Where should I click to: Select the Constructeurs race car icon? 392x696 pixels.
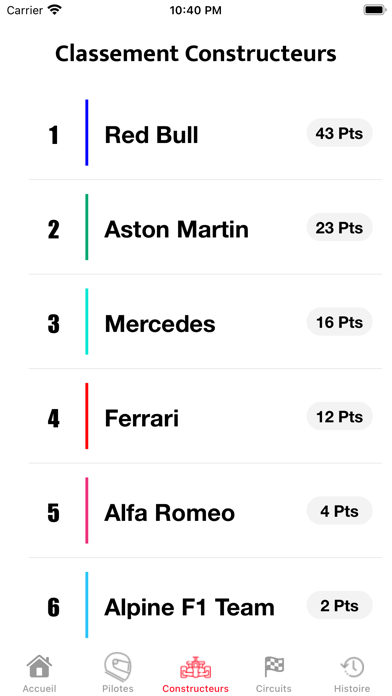[195, 667]
